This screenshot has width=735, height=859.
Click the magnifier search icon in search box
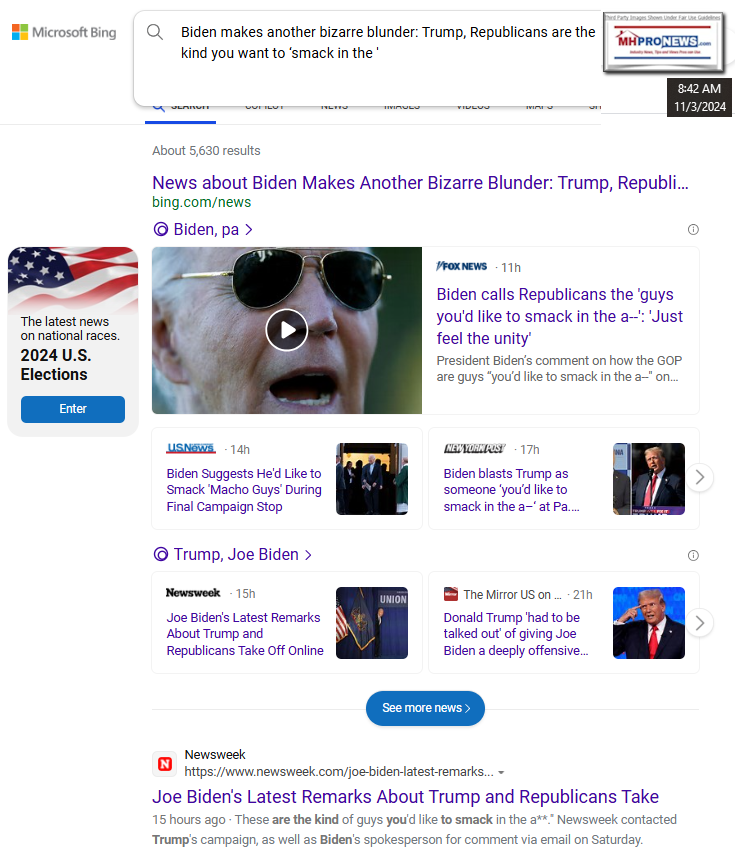[x=155, y=32]
